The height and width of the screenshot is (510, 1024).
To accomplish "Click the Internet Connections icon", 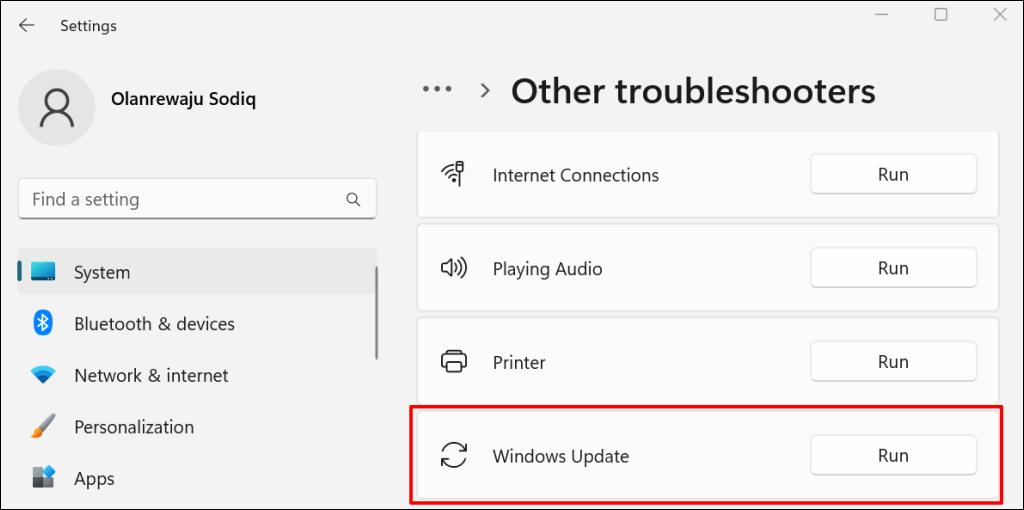I will pos(454,175).
